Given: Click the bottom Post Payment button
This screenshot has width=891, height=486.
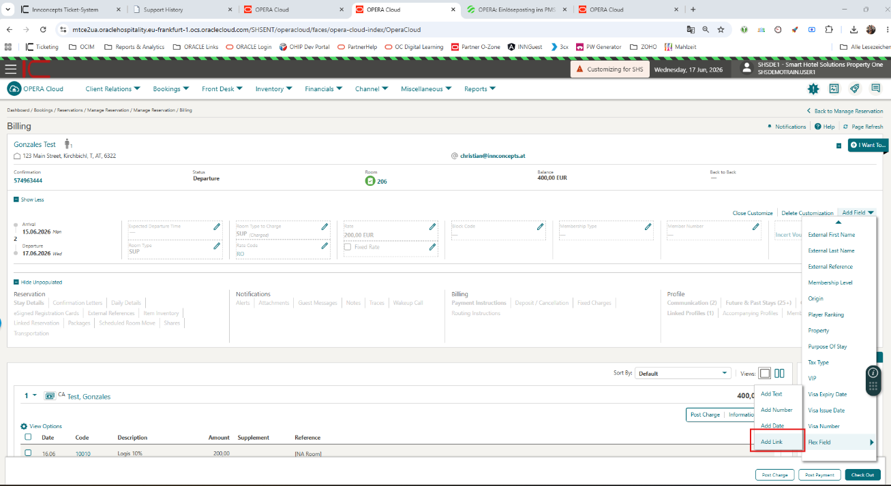Looking at the screenshot, I should pos(819,475).
